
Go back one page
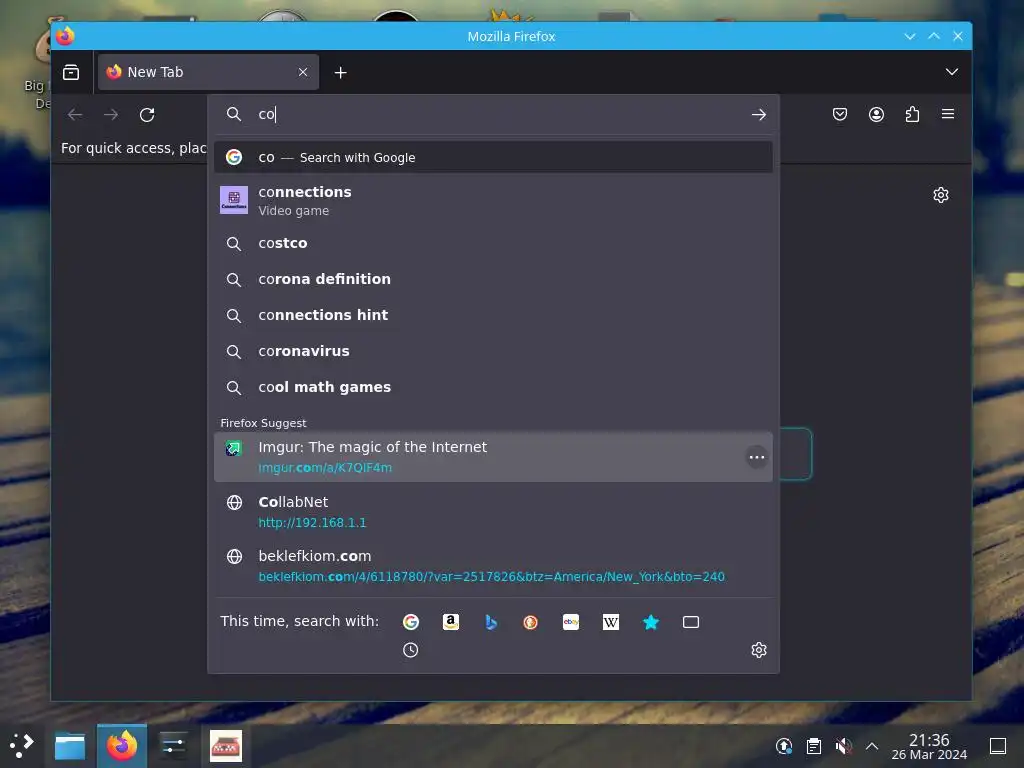click(x=75, y=115)
